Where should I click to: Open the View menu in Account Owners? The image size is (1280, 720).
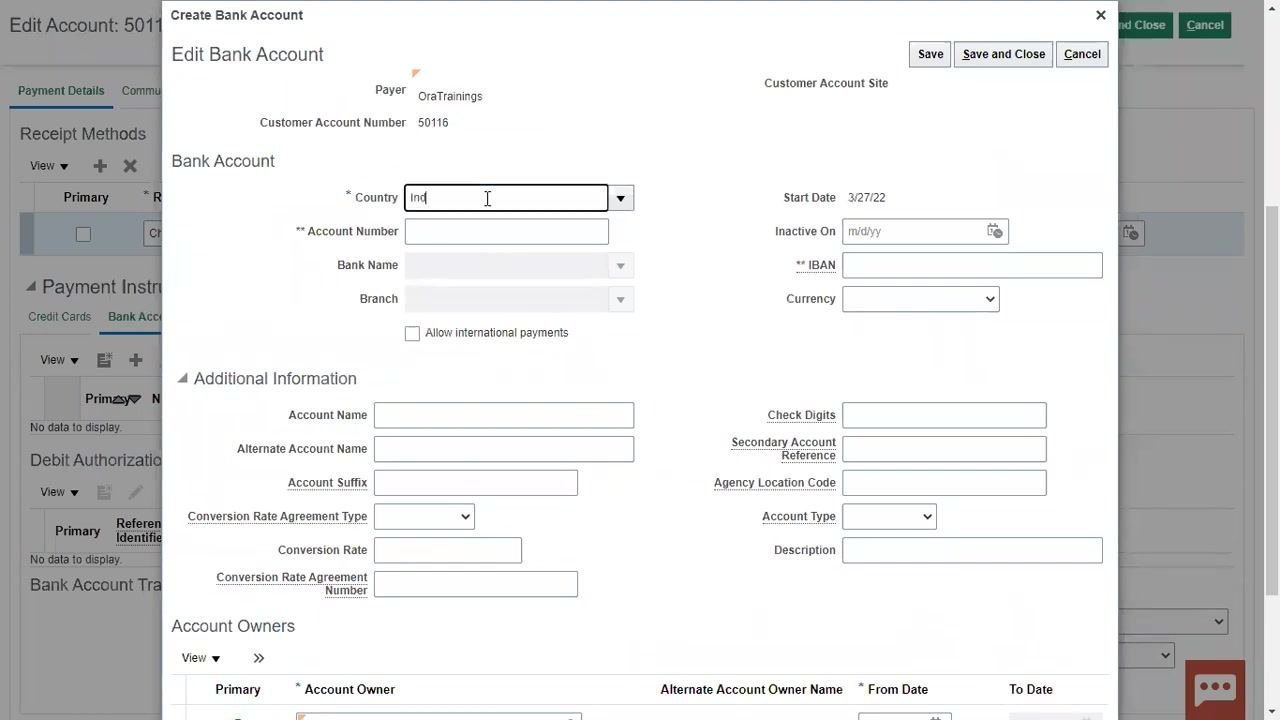(201, 658)
